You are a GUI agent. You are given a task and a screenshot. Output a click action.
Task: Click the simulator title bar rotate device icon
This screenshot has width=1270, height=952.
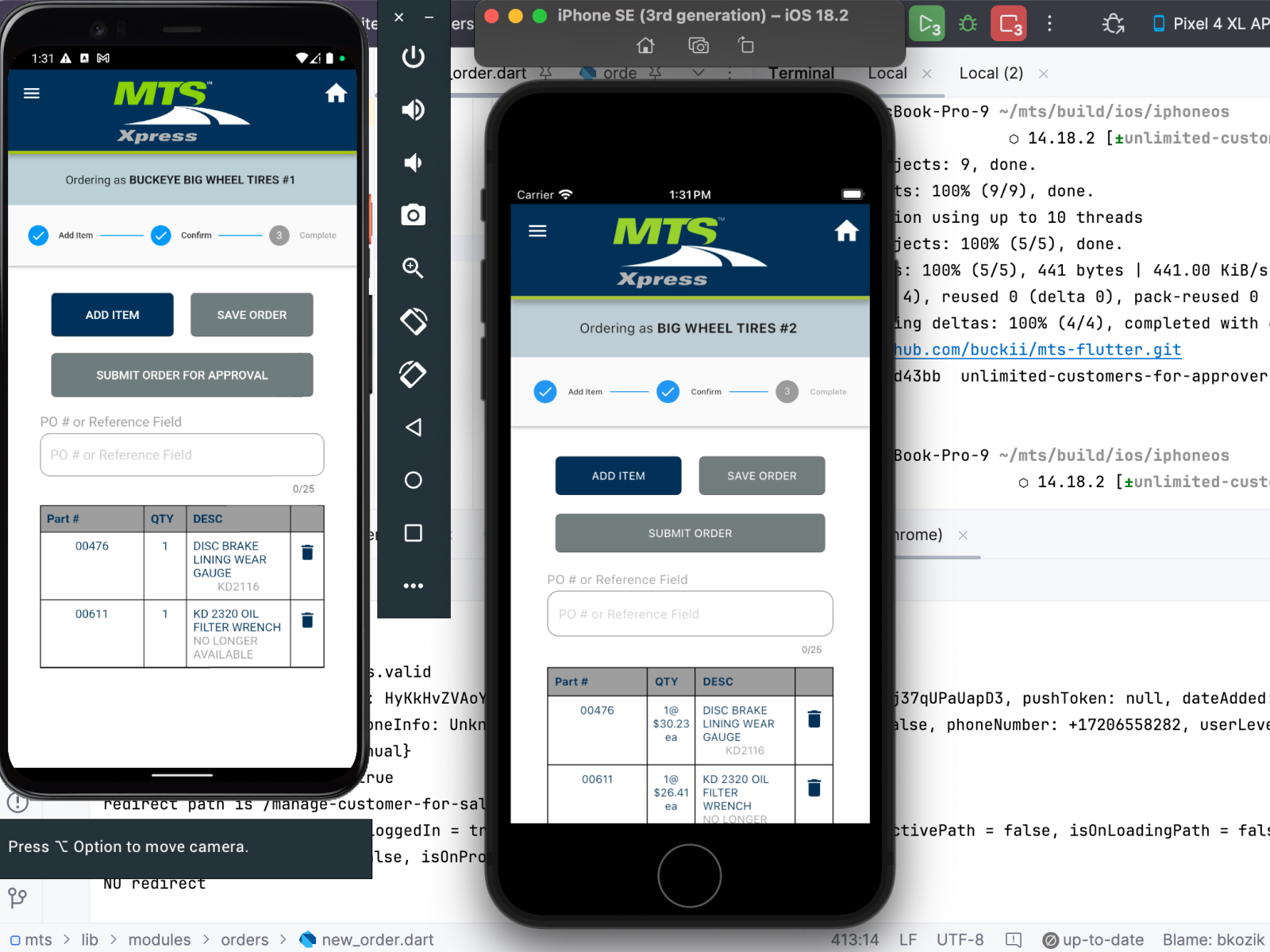click(x=745, y=45)
